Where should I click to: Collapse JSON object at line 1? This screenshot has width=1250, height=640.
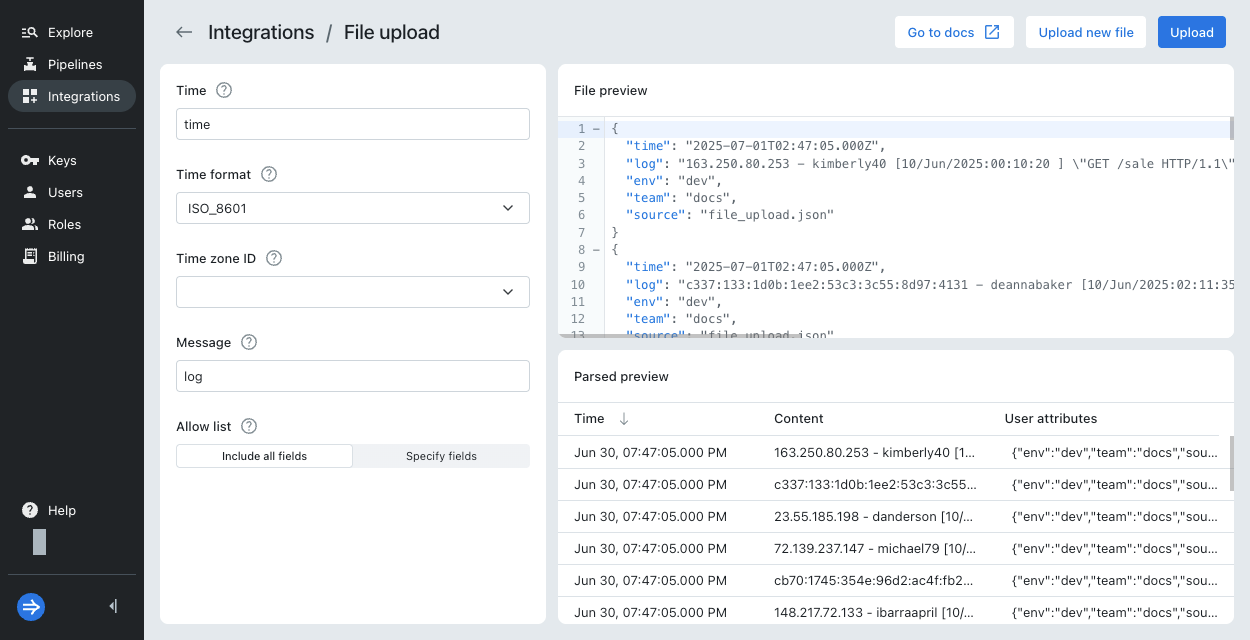[x=597, y=129]
